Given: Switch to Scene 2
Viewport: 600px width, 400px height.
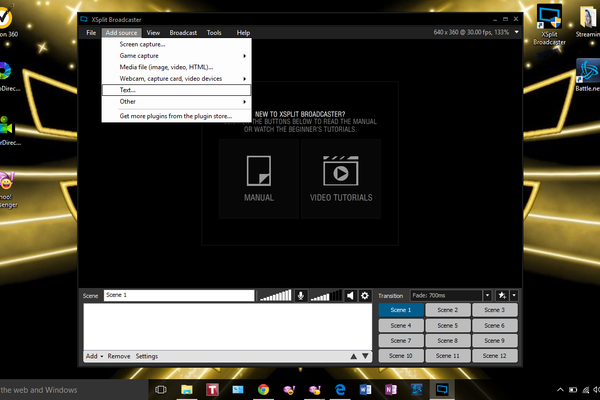Looking at the screenshot, I should coord(448,311).
